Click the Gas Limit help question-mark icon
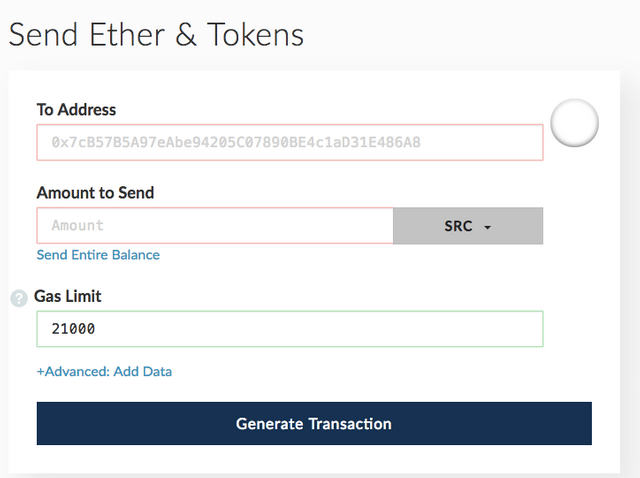 [19, 298]
